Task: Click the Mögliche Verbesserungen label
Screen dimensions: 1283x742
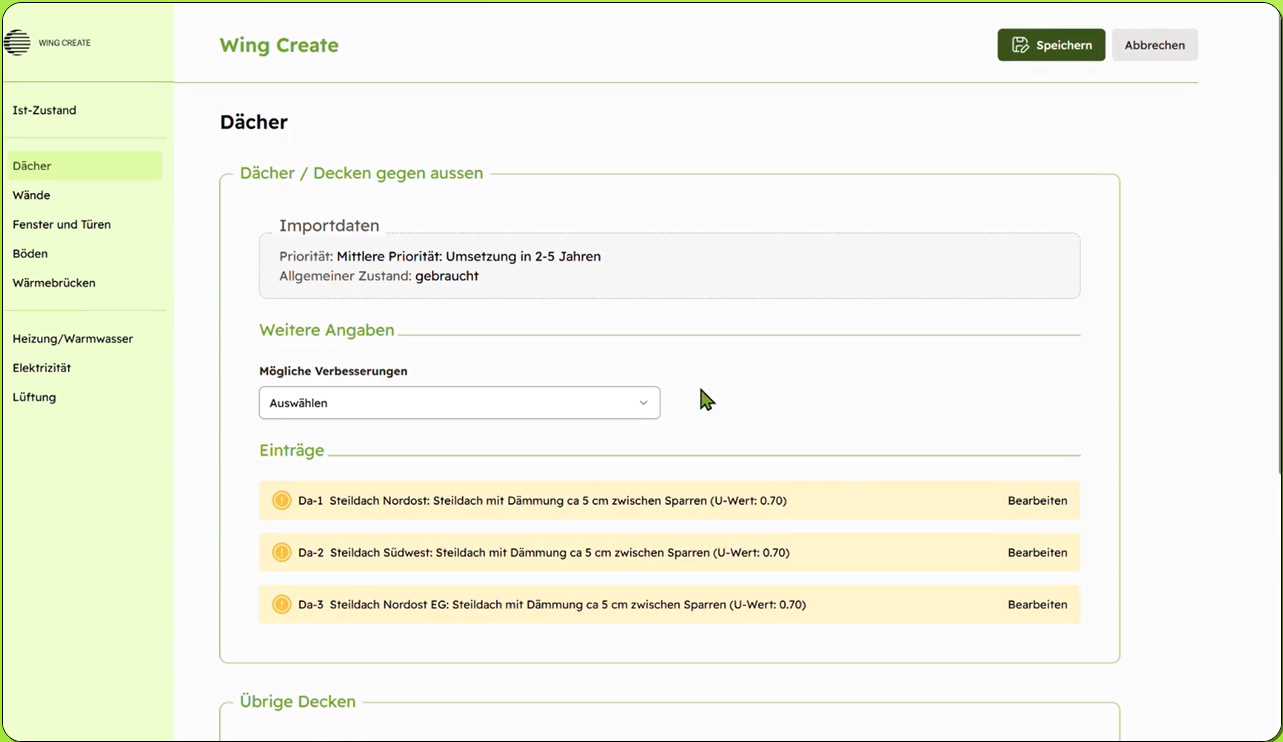Action: pos(333,371)
